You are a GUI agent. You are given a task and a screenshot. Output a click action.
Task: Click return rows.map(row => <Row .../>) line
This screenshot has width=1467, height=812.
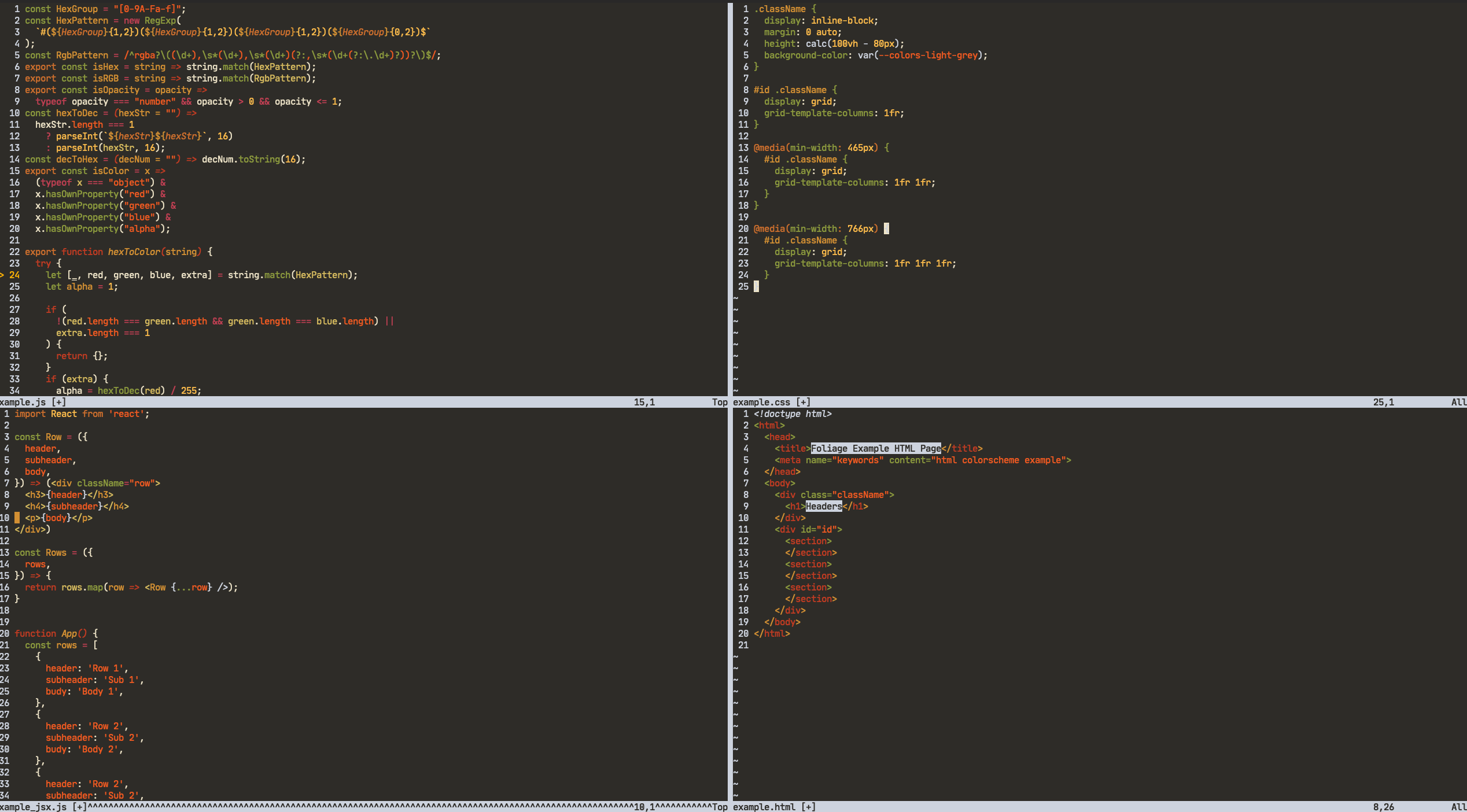tap(131, 587)
